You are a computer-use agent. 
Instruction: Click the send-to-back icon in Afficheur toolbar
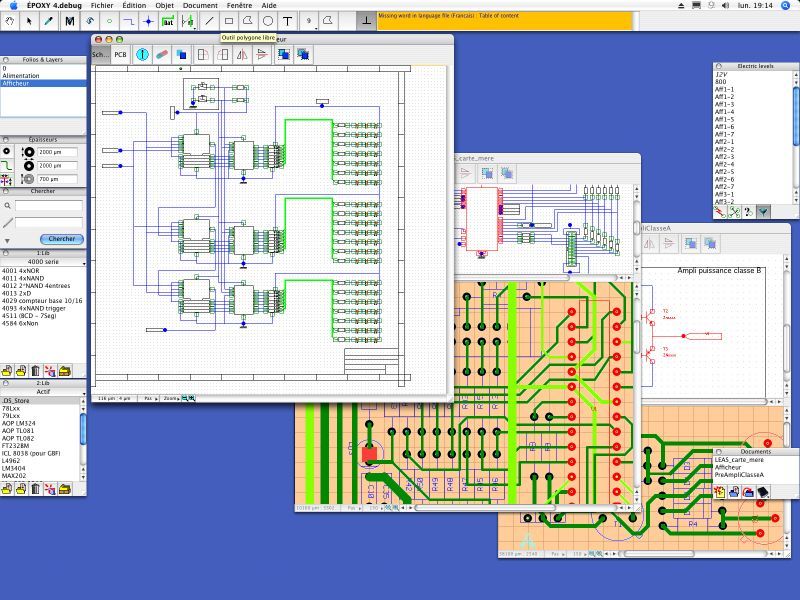pyautogui.click(x=303, y=55)
